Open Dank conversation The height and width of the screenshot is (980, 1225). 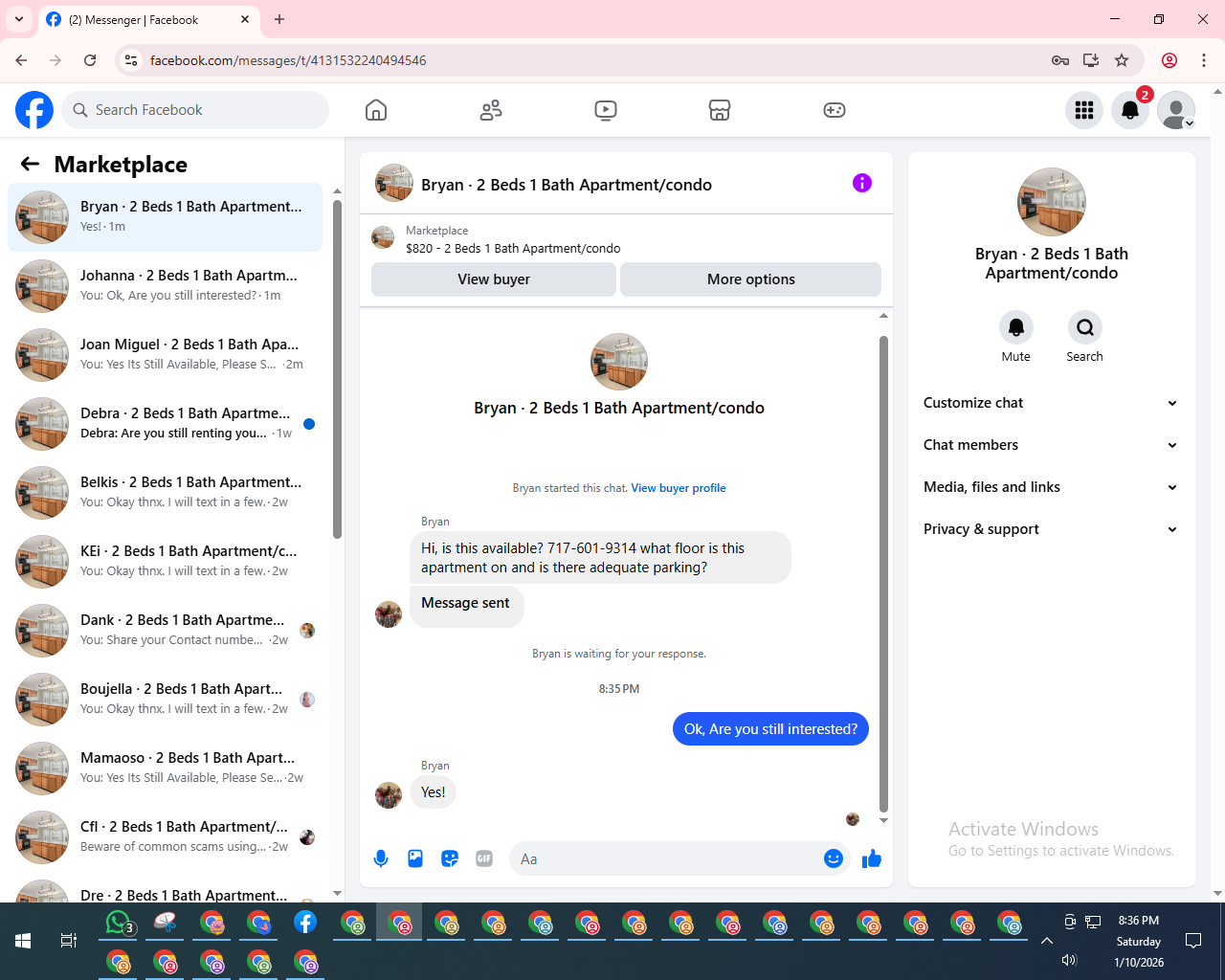165,631
